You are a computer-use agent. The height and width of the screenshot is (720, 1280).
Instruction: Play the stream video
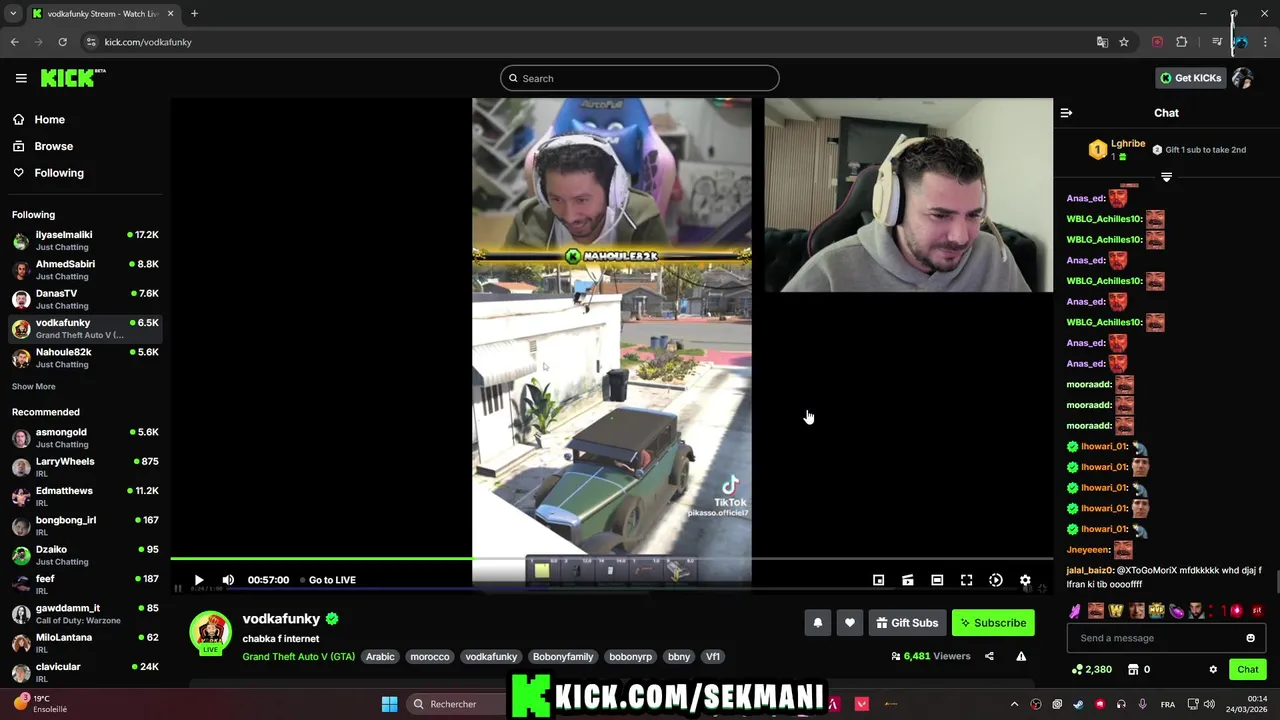[x=199, y=580]
